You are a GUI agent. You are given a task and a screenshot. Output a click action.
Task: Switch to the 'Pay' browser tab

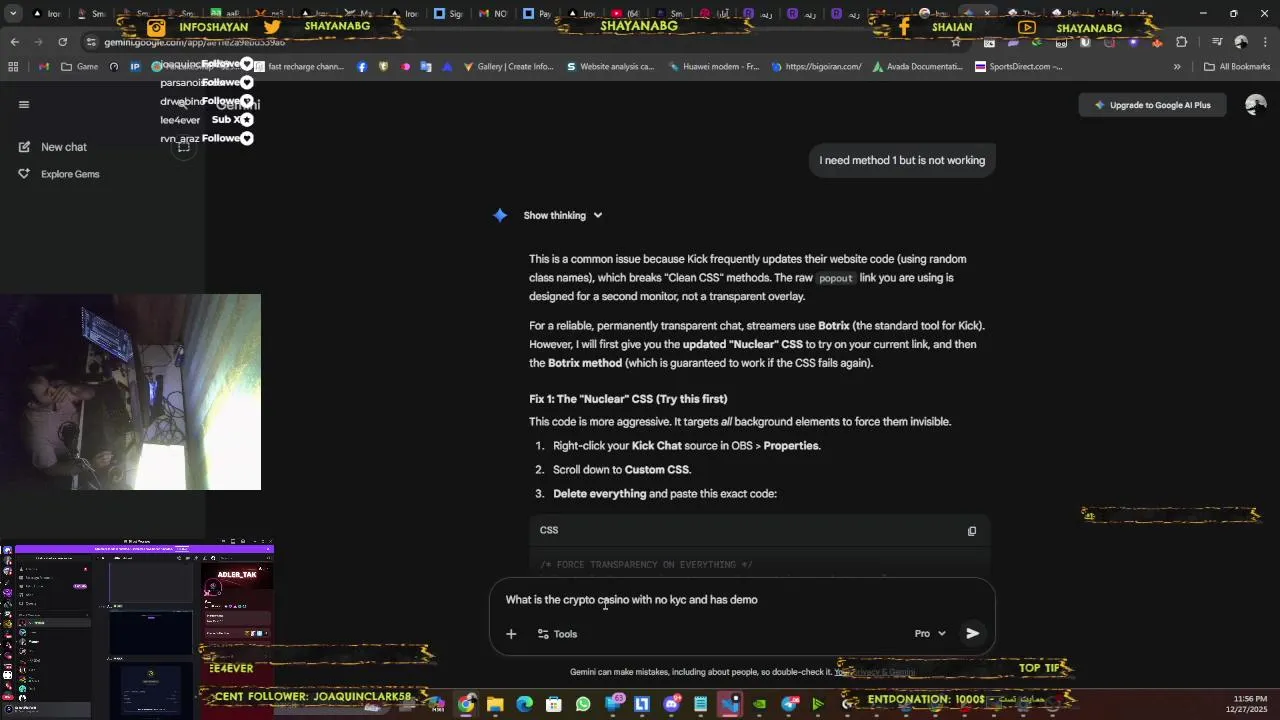click(x=537, y=14)
